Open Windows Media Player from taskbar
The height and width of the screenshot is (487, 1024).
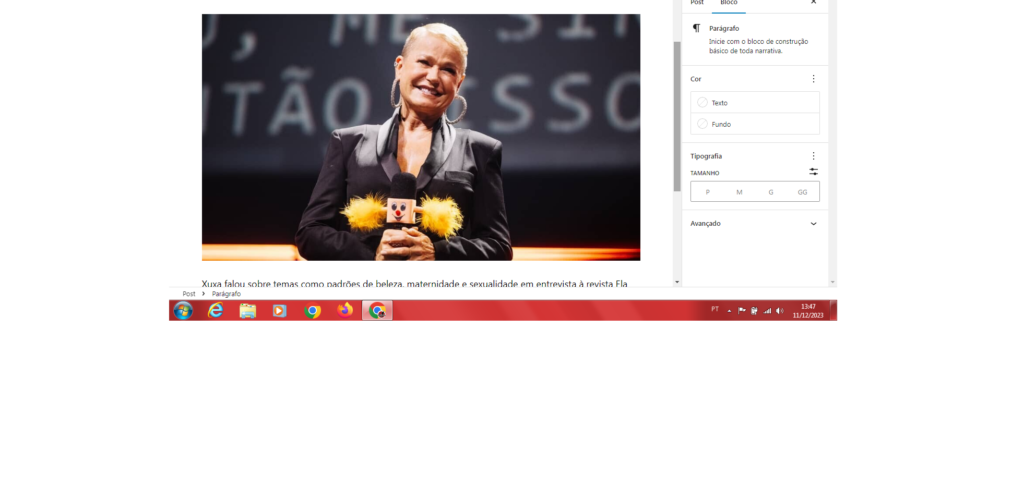(280, 311)
